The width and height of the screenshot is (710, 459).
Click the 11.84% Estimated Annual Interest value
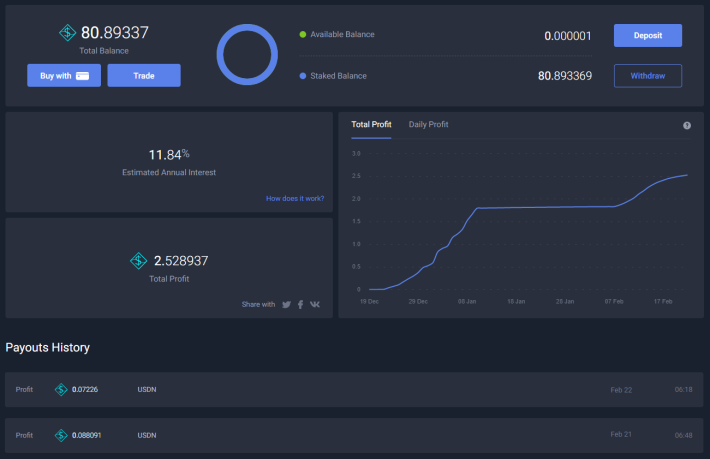(169, 155)
